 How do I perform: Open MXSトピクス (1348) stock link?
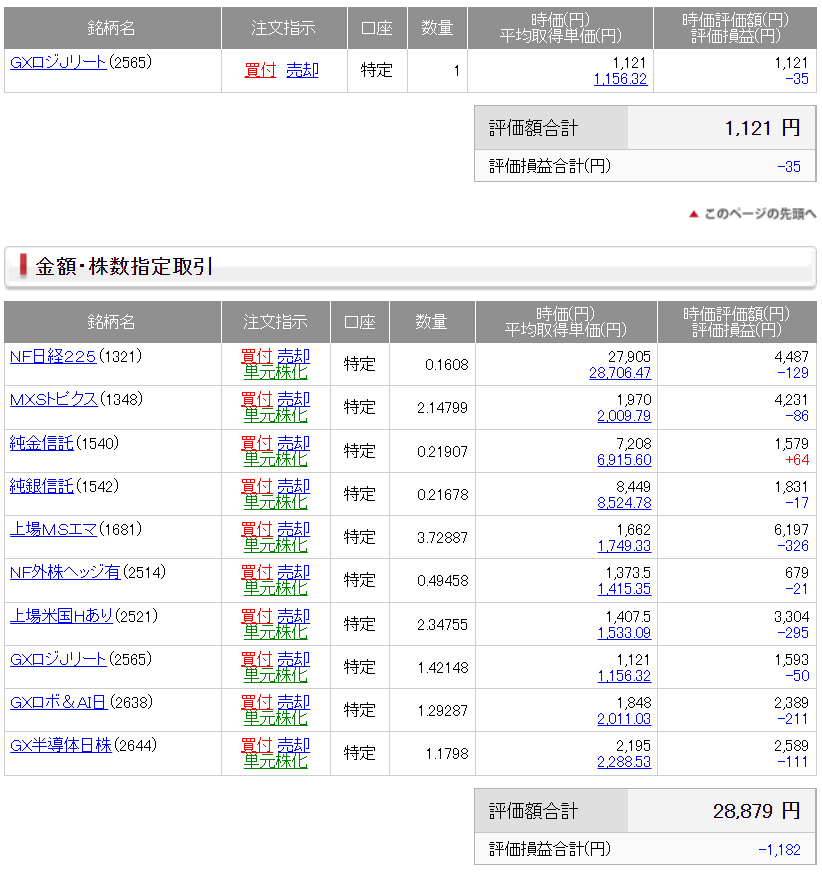click(54, 399)
